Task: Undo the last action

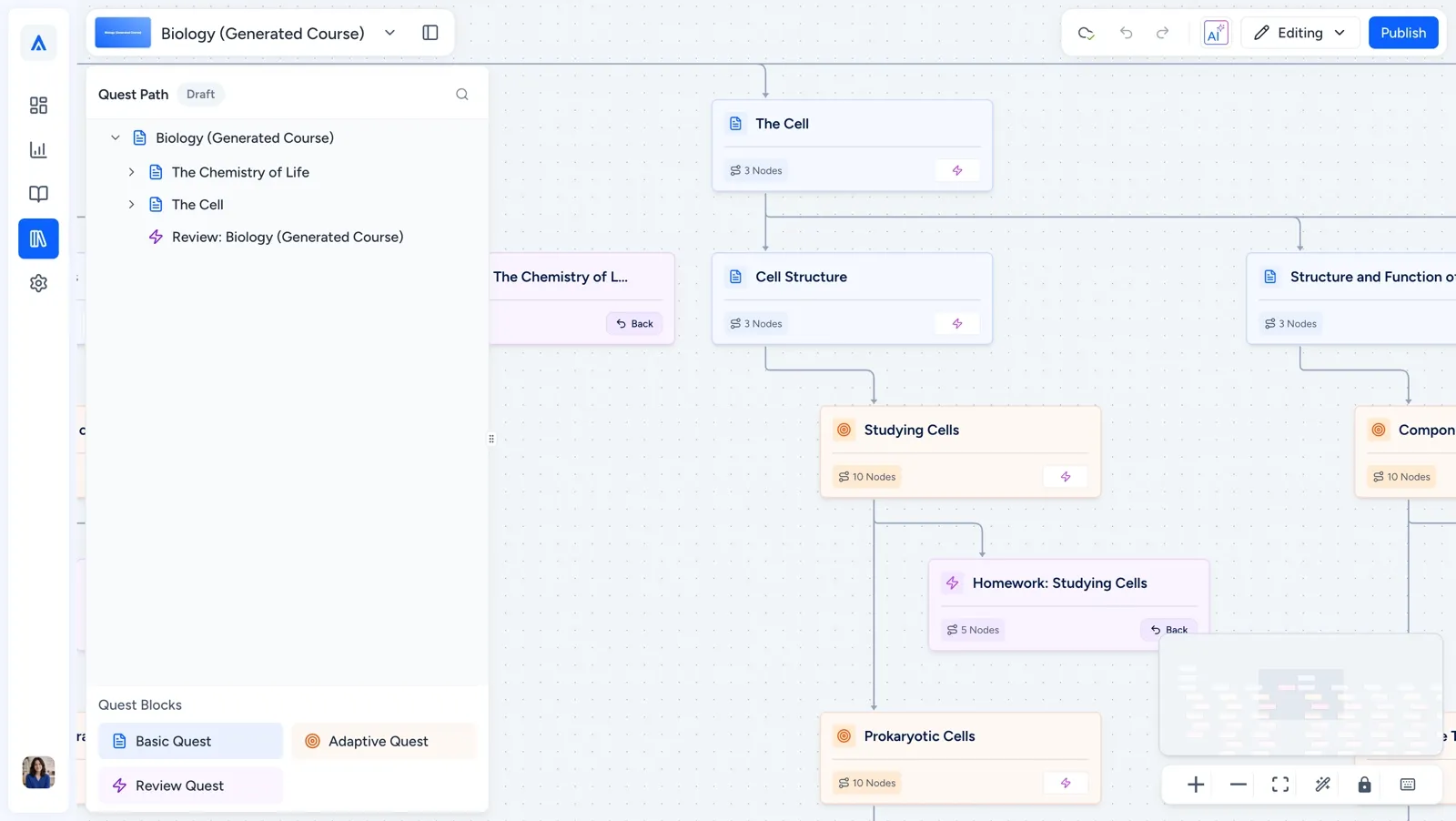Action: 1126,33
